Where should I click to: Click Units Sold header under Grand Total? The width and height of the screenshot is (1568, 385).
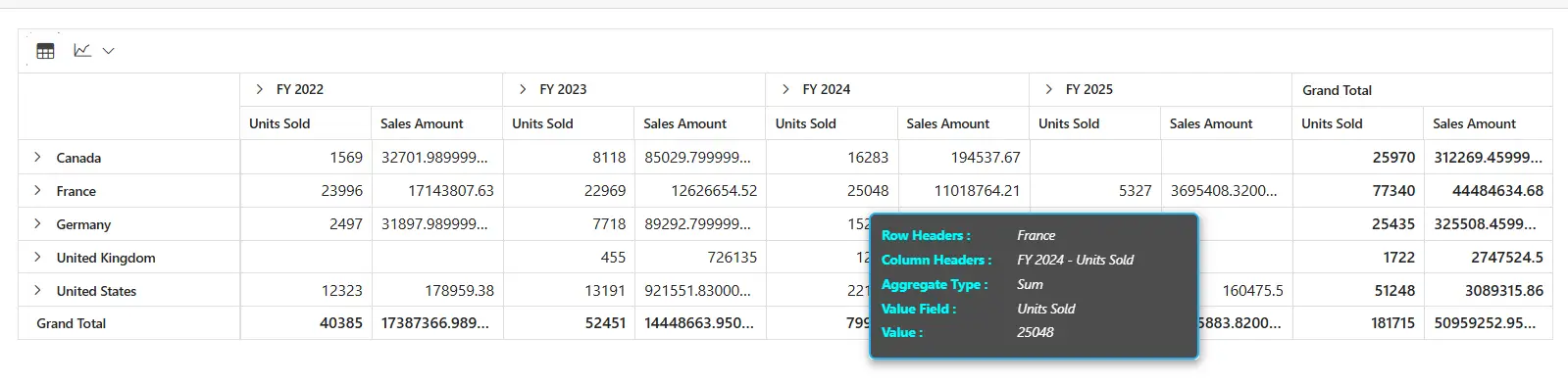click(1358, 123)
